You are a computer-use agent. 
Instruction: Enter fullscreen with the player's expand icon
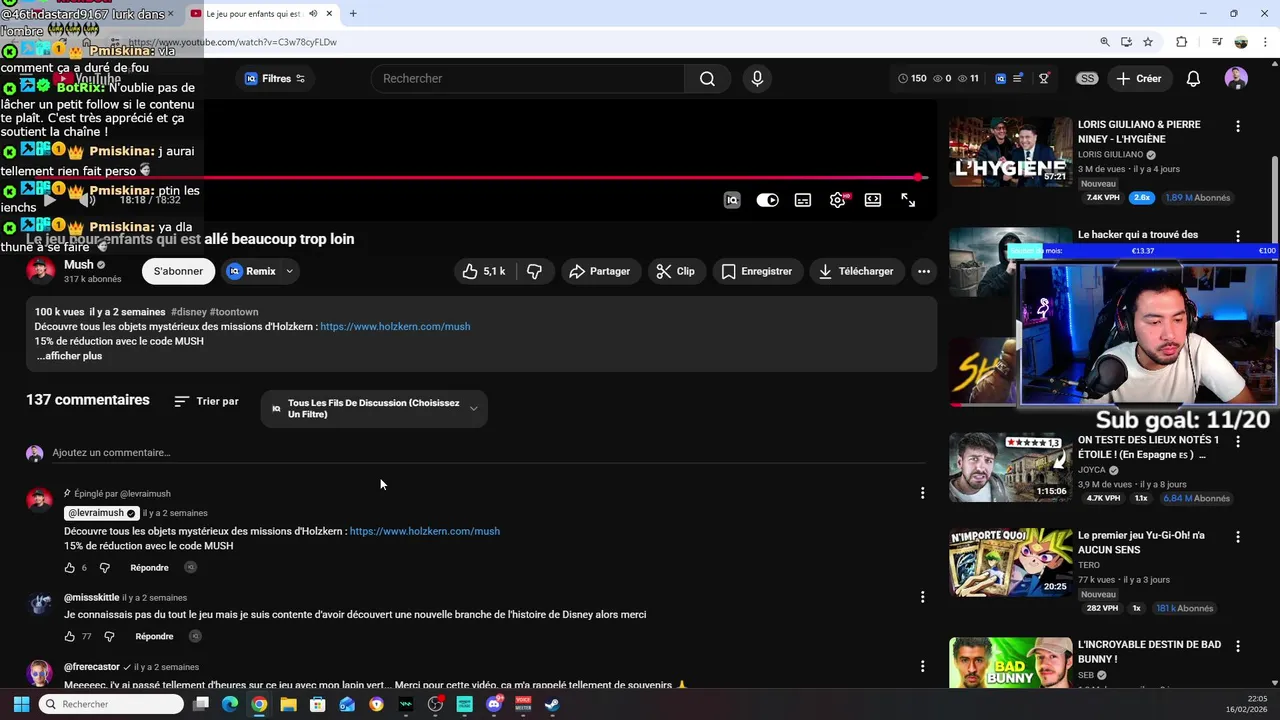tap(908, 200)
